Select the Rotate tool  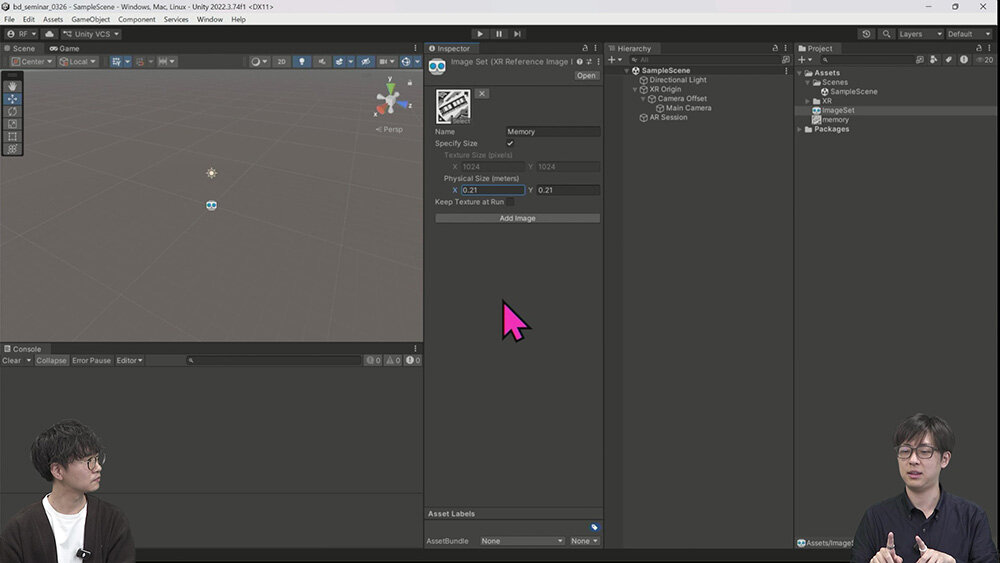coord(12,111)
